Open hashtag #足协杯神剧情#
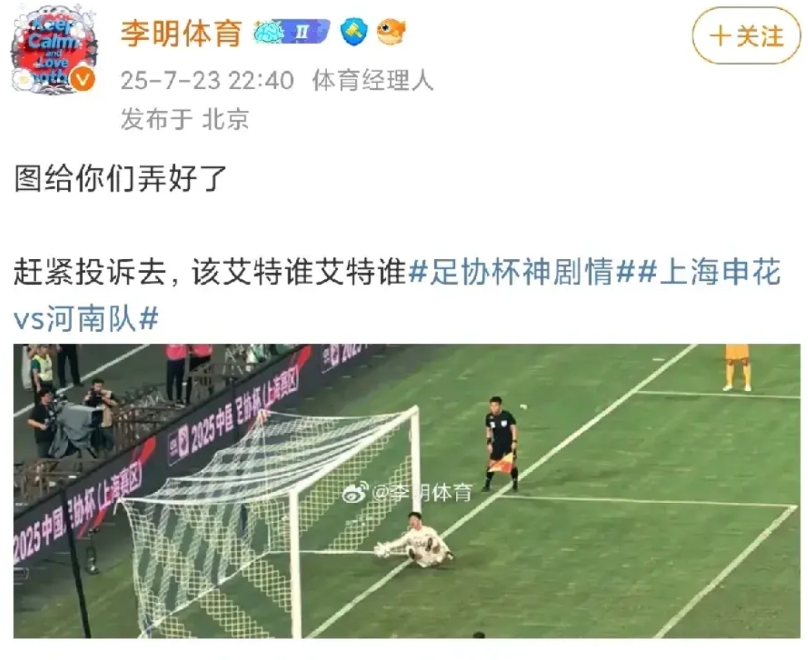The image size is (808, 660). click(x=522, y=272)
